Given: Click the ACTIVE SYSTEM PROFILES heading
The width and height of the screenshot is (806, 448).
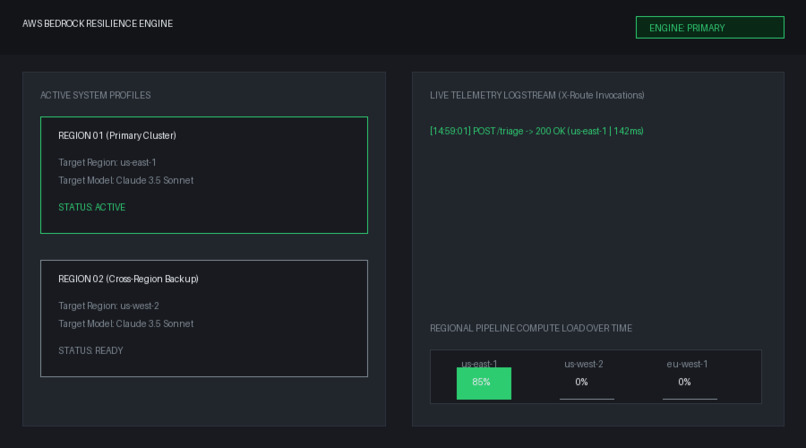Looking at the screenshot, I should [x=96, y=95].
